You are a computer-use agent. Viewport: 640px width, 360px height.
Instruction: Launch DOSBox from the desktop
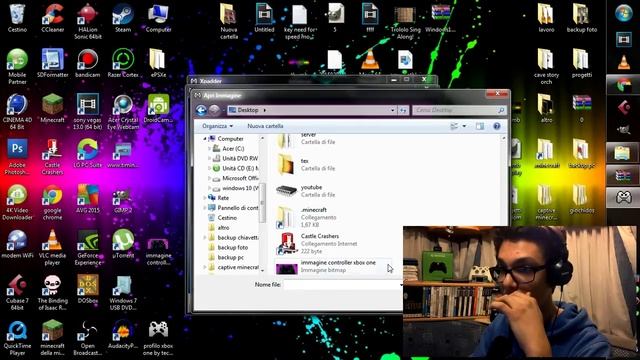tap(88, 290)
